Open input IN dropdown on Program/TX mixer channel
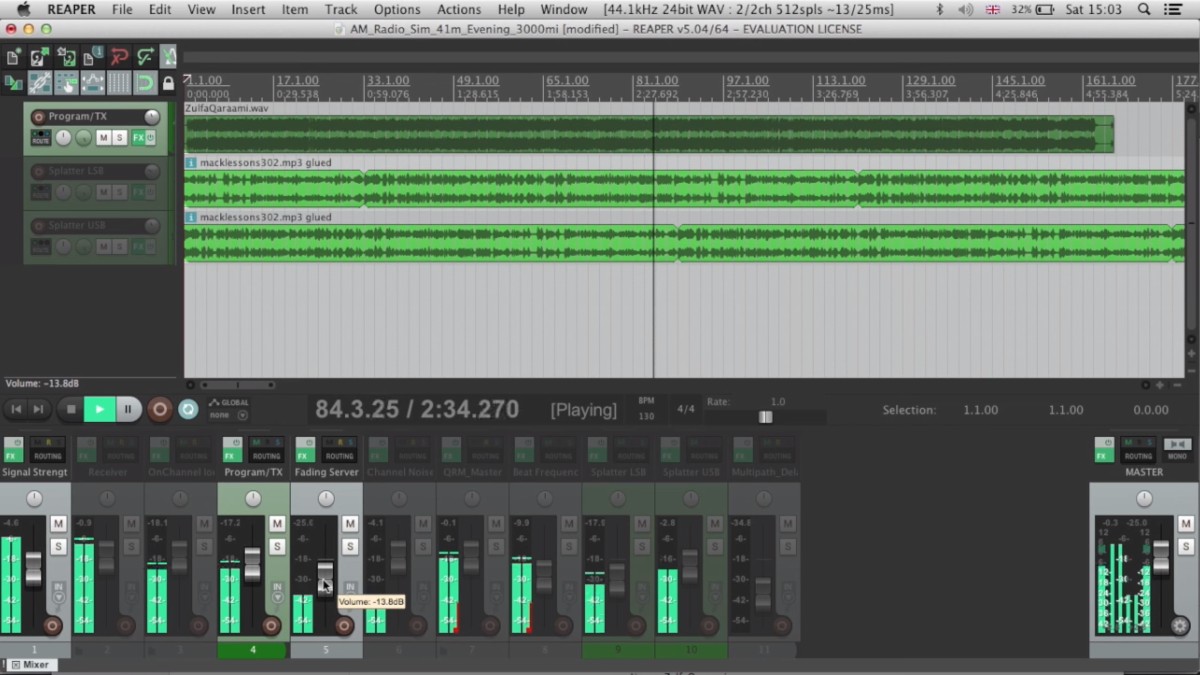The width and height of the screenshot is (1200, 675). coord(277,592)
